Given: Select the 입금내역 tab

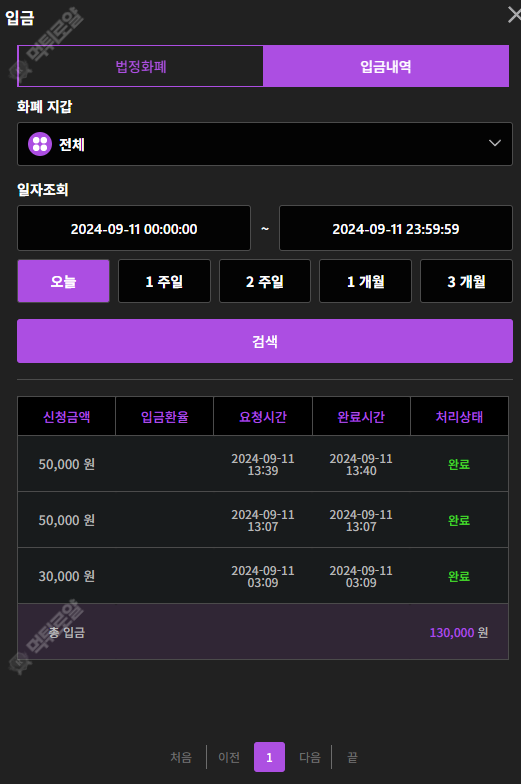Looking at the screenshot, I should 386,66.
